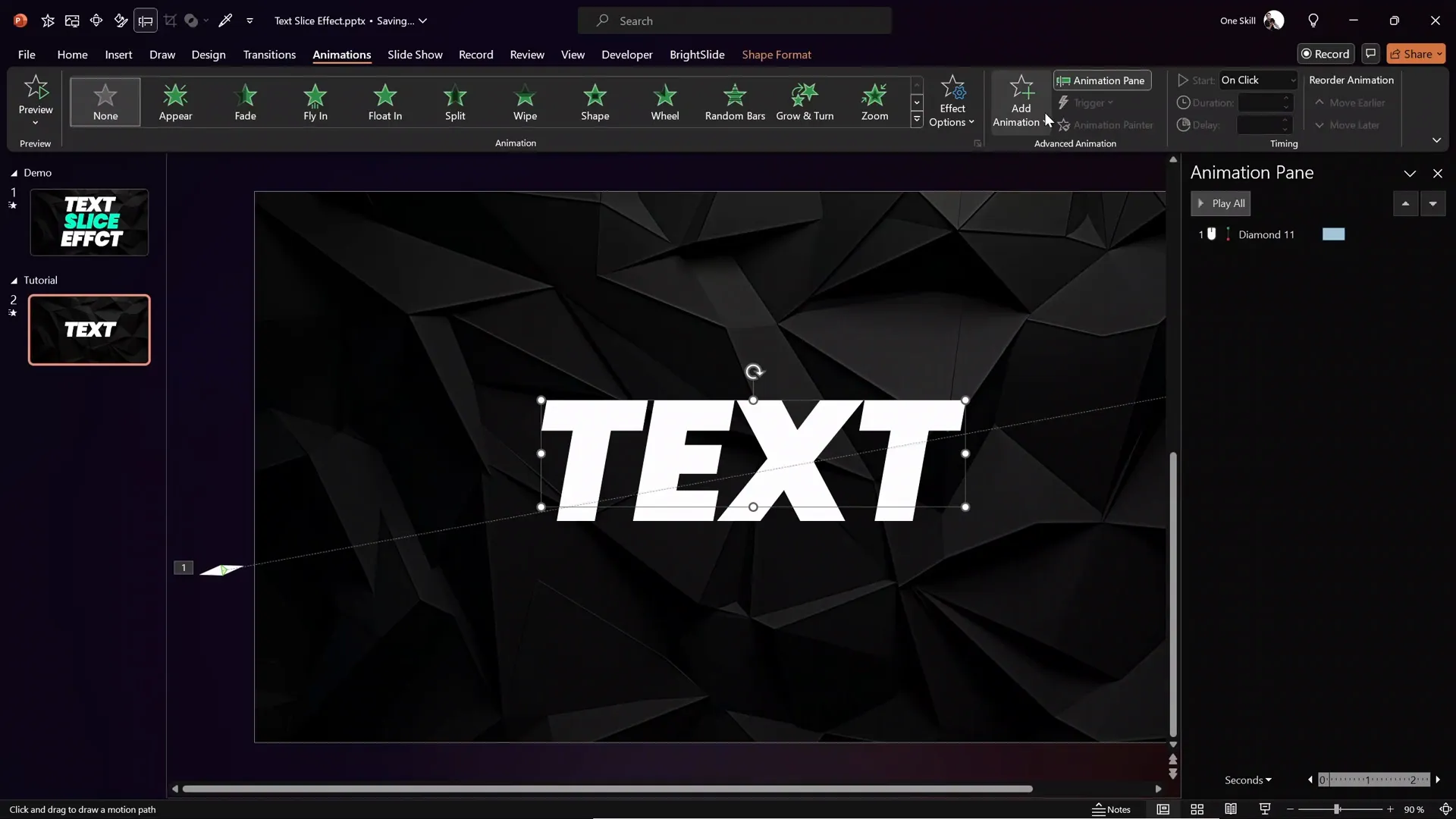Apply the Grow & Turn animation
The height and width of the screenshot is (819, 1456).
805,102
